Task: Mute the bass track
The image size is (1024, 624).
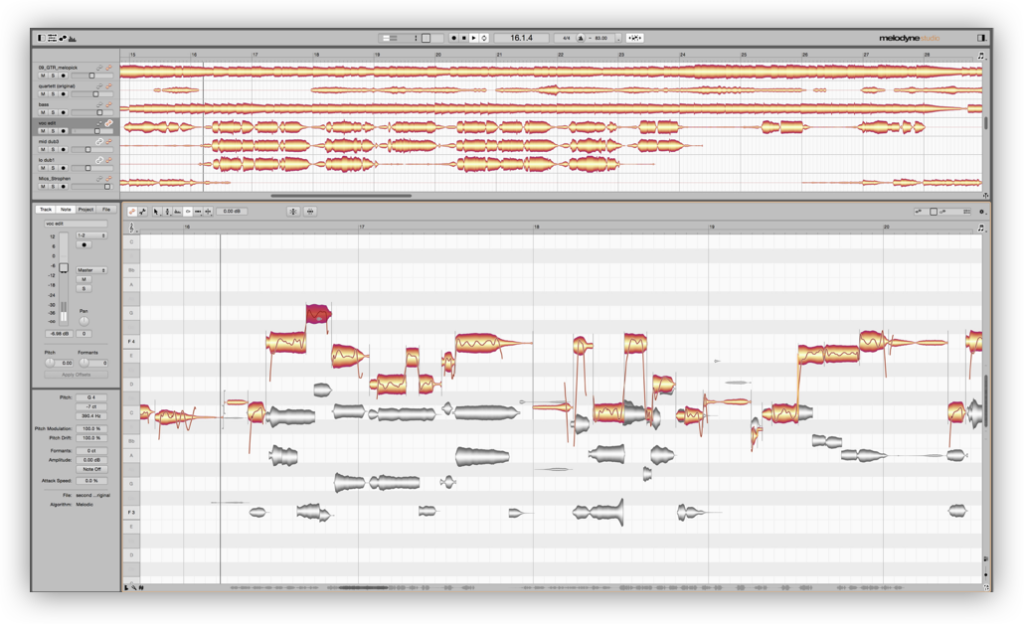Action: 43,112
